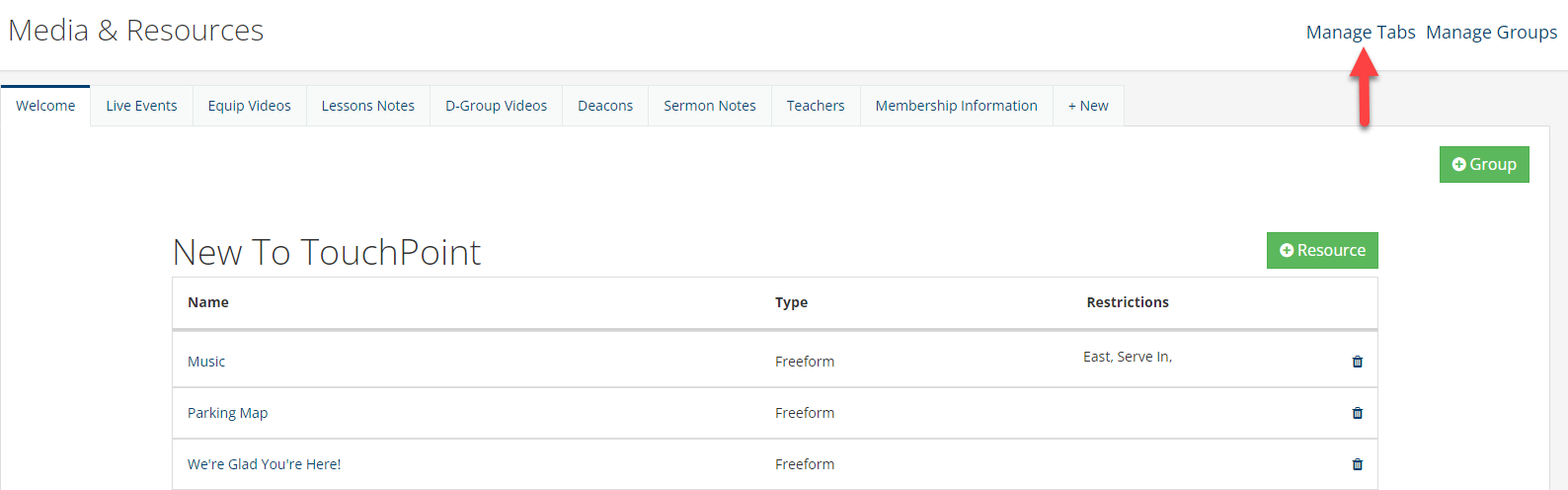Add a new Group with green button
The height and width of the screenshot is (490, 1568).
coord(1484,164)
